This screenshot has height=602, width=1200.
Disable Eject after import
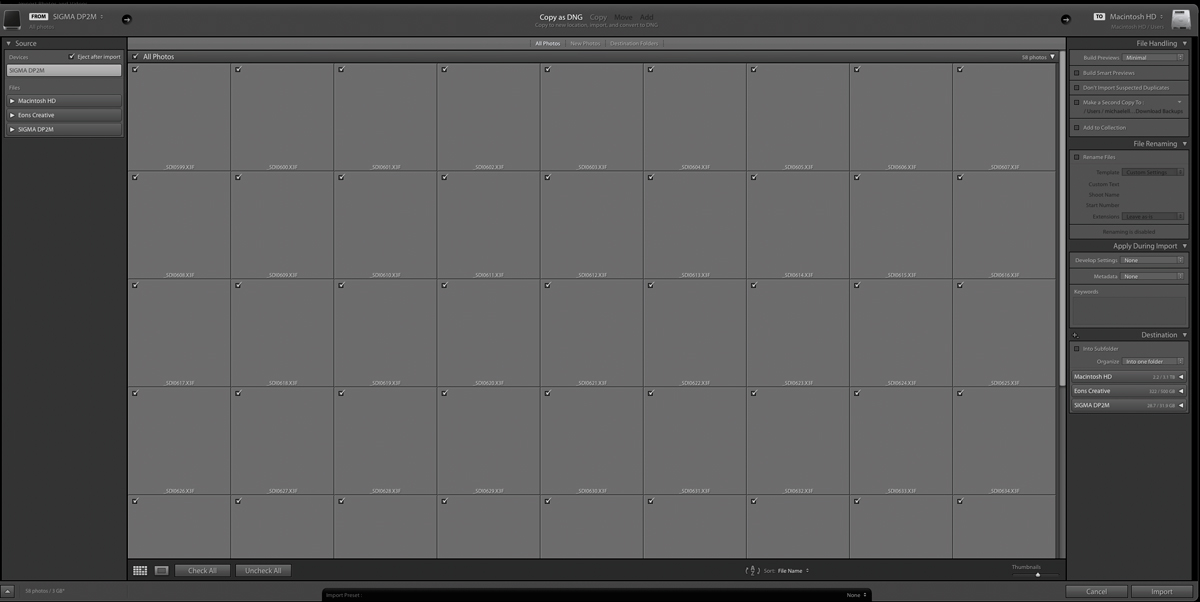click(x=71, y=56)
